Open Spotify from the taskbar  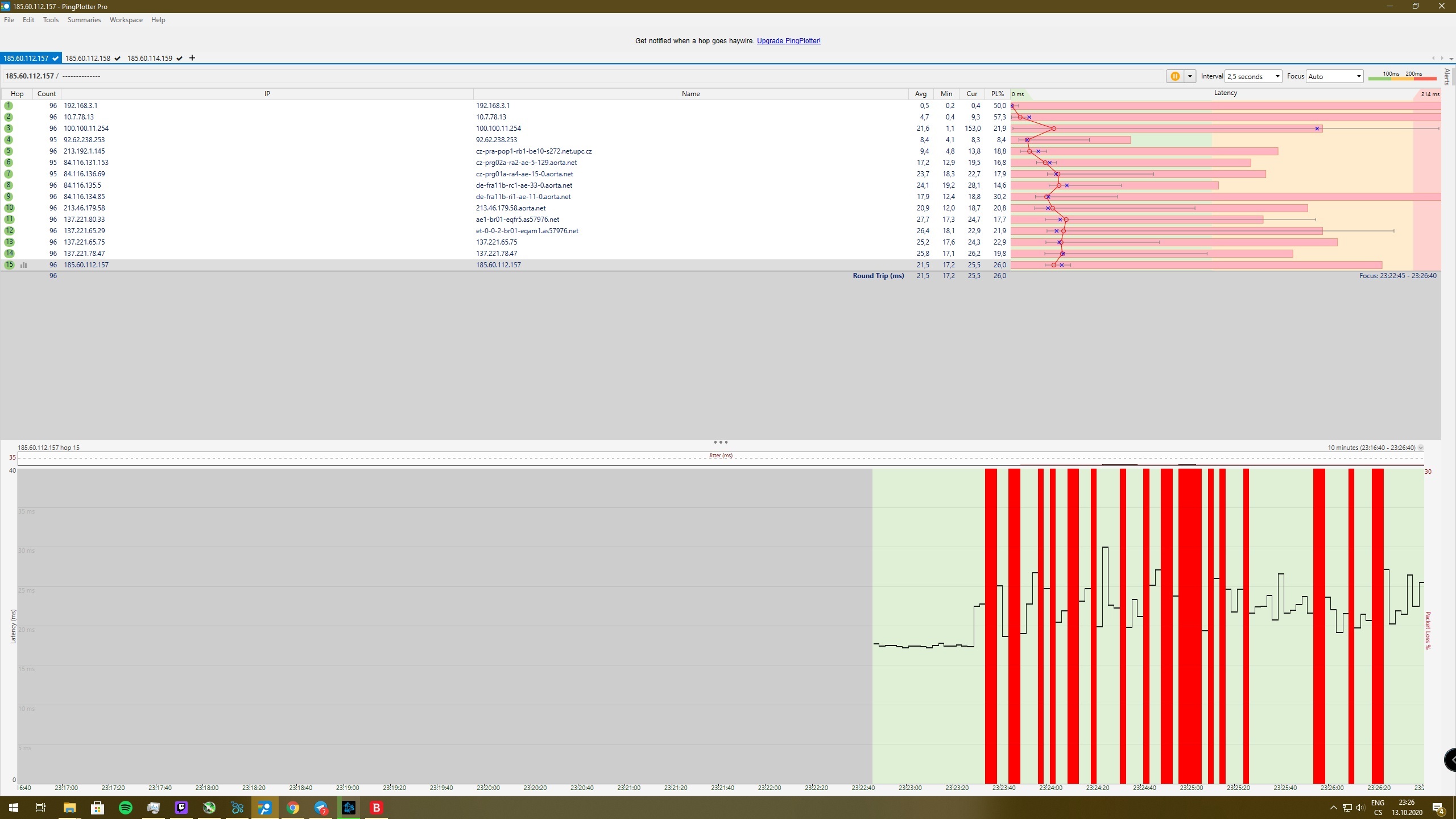(126, 808)
